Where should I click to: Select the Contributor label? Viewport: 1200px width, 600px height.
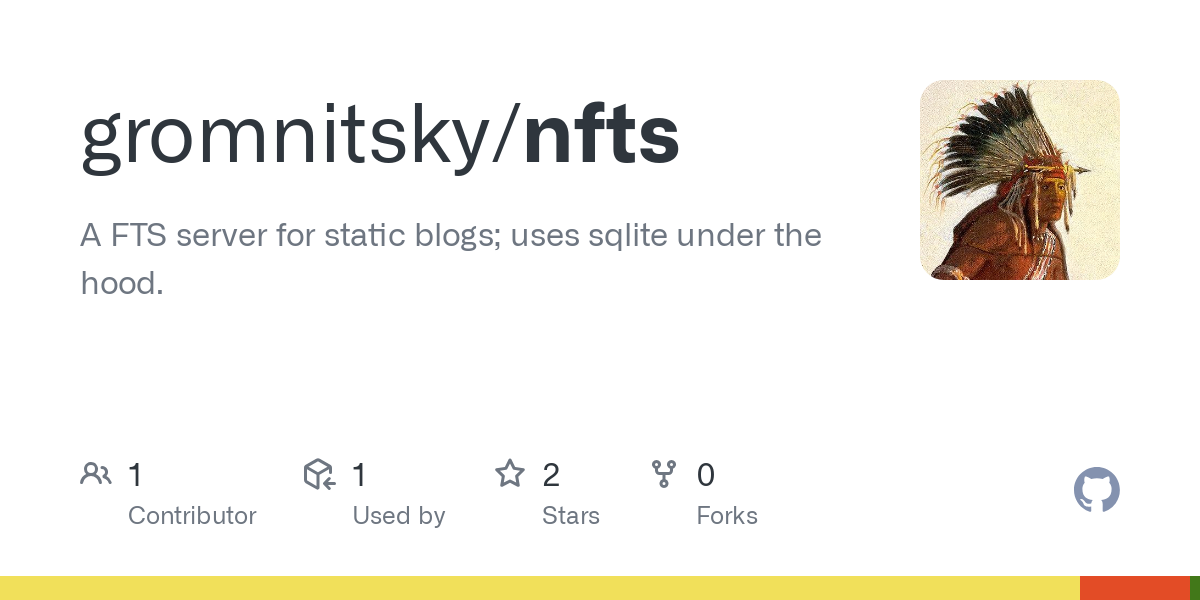pos(192,516)
